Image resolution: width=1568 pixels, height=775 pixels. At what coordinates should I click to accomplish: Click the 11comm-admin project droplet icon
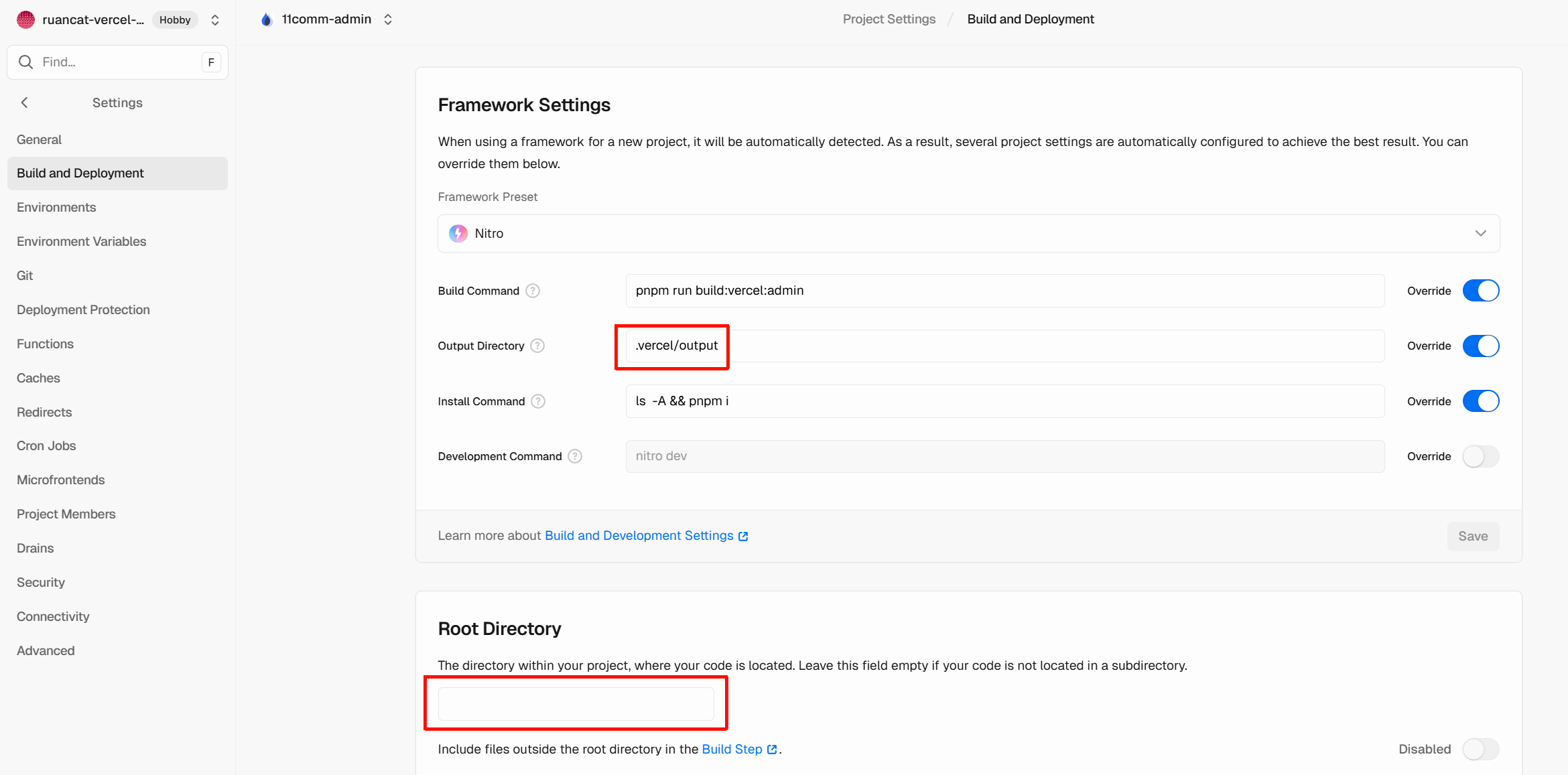(267, 20)
